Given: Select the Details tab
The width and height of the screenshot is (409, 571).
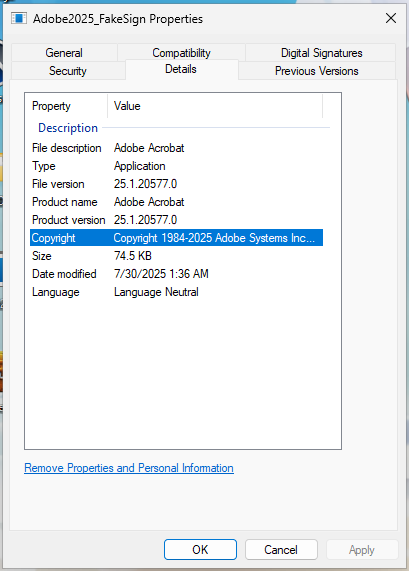Looking at the screenshot, I should coord(181,69).
